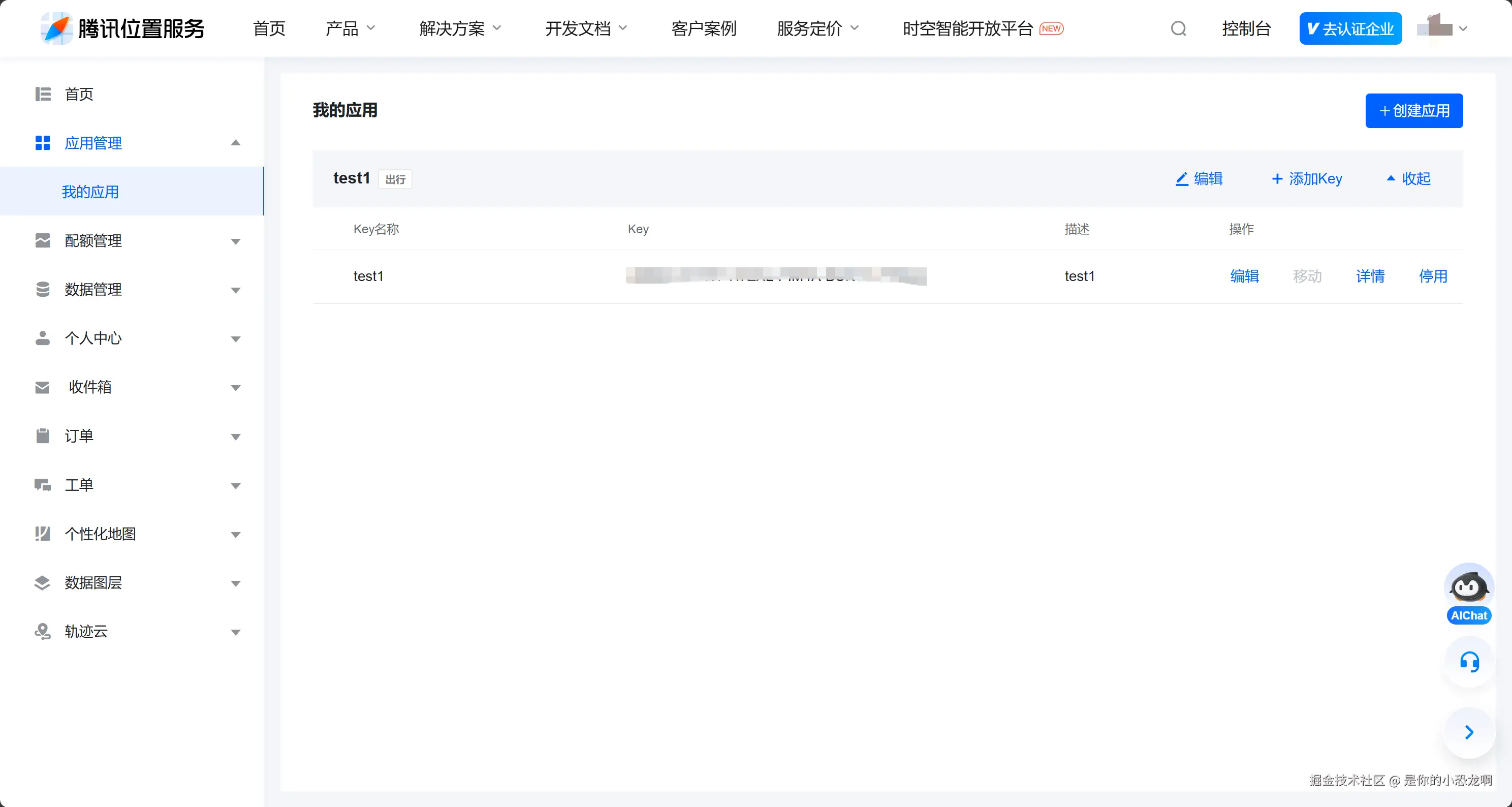The height and width of the screenshot is (807, 1512).
Task: Click the headset customer service icon
Action: [1469, 662]
